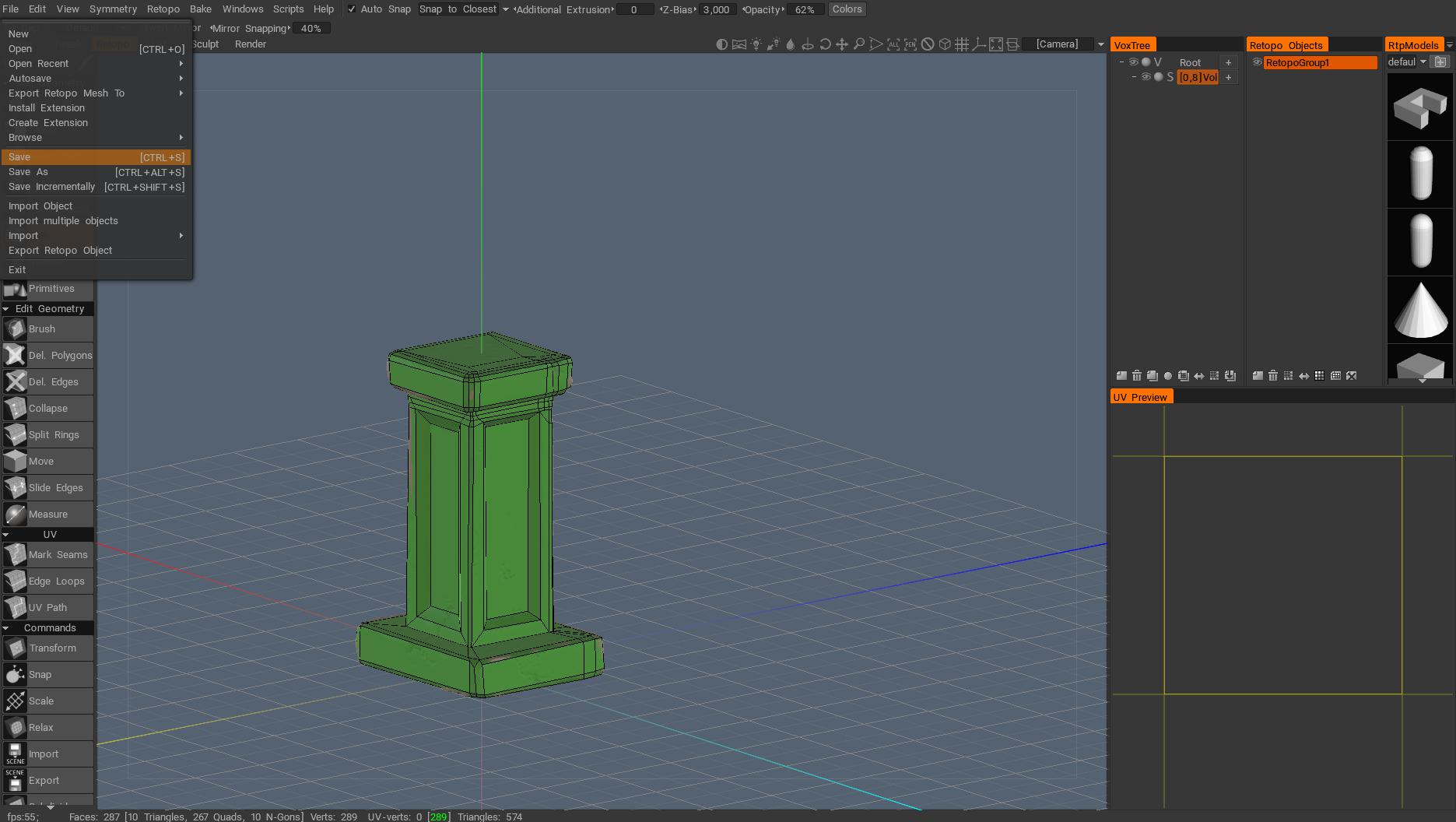The image size is (1456, 822).
Task: Click the Scene Export command
Action: [x=47, y=780]
